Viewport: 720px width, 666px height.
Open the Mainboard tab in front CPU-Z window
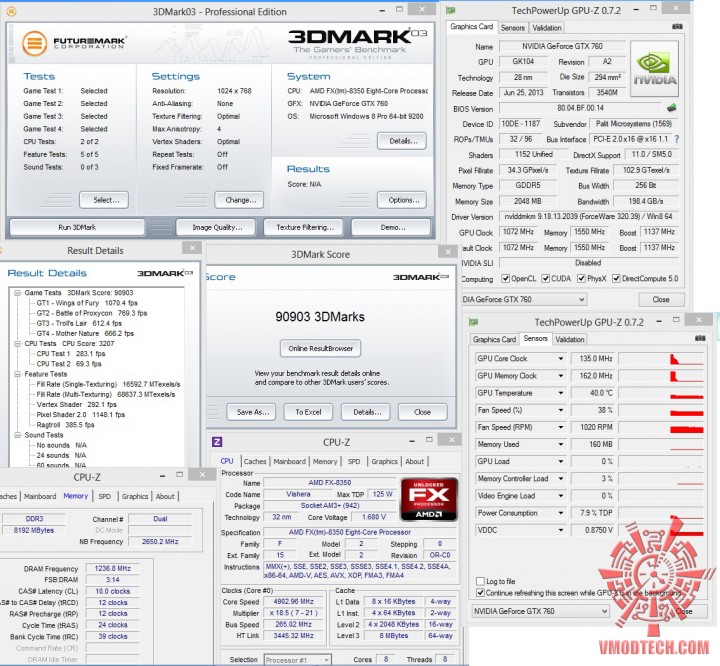pyautogui.click(x=289, y=461)
